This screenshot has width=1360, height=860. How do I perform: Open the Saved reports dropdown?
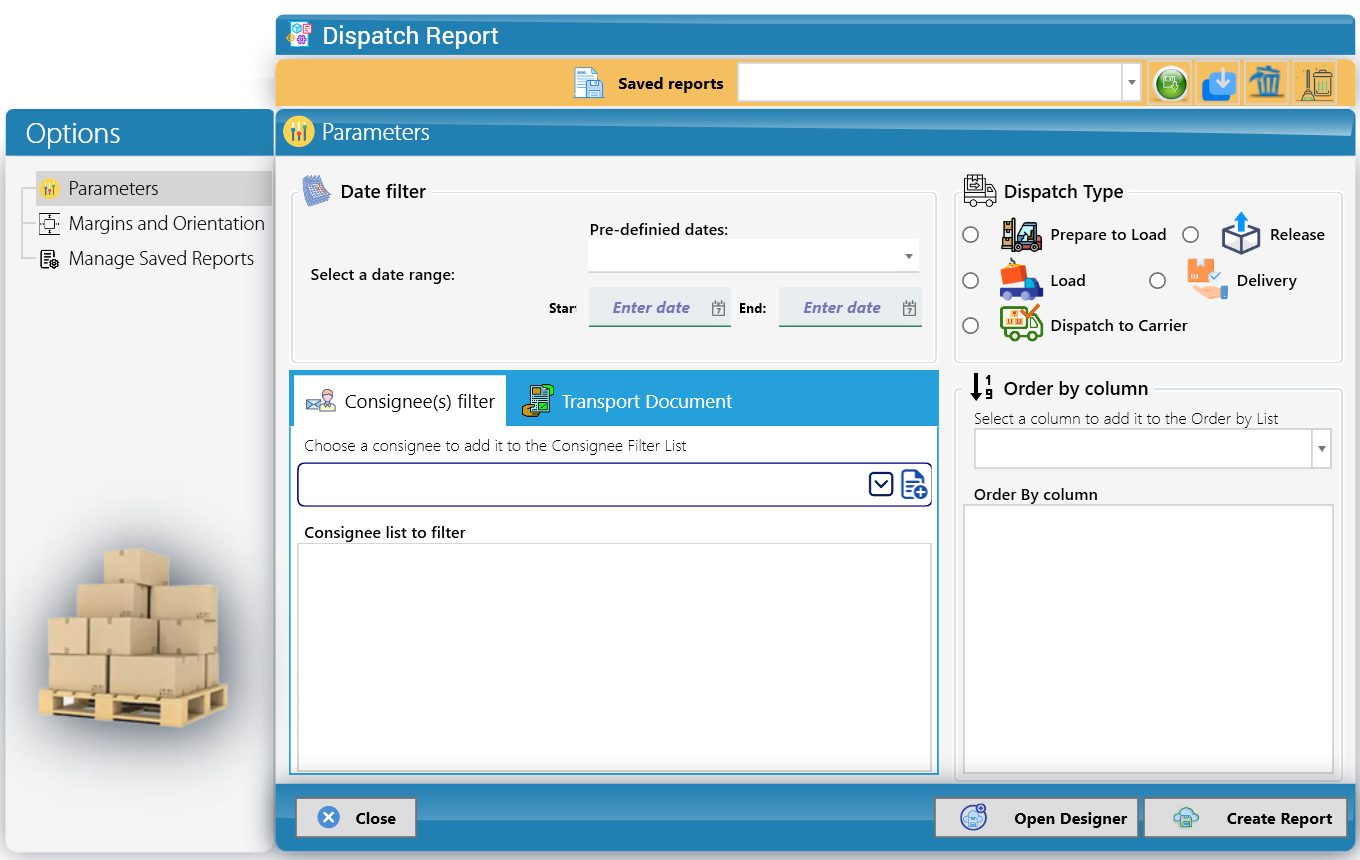point(1131,83)
